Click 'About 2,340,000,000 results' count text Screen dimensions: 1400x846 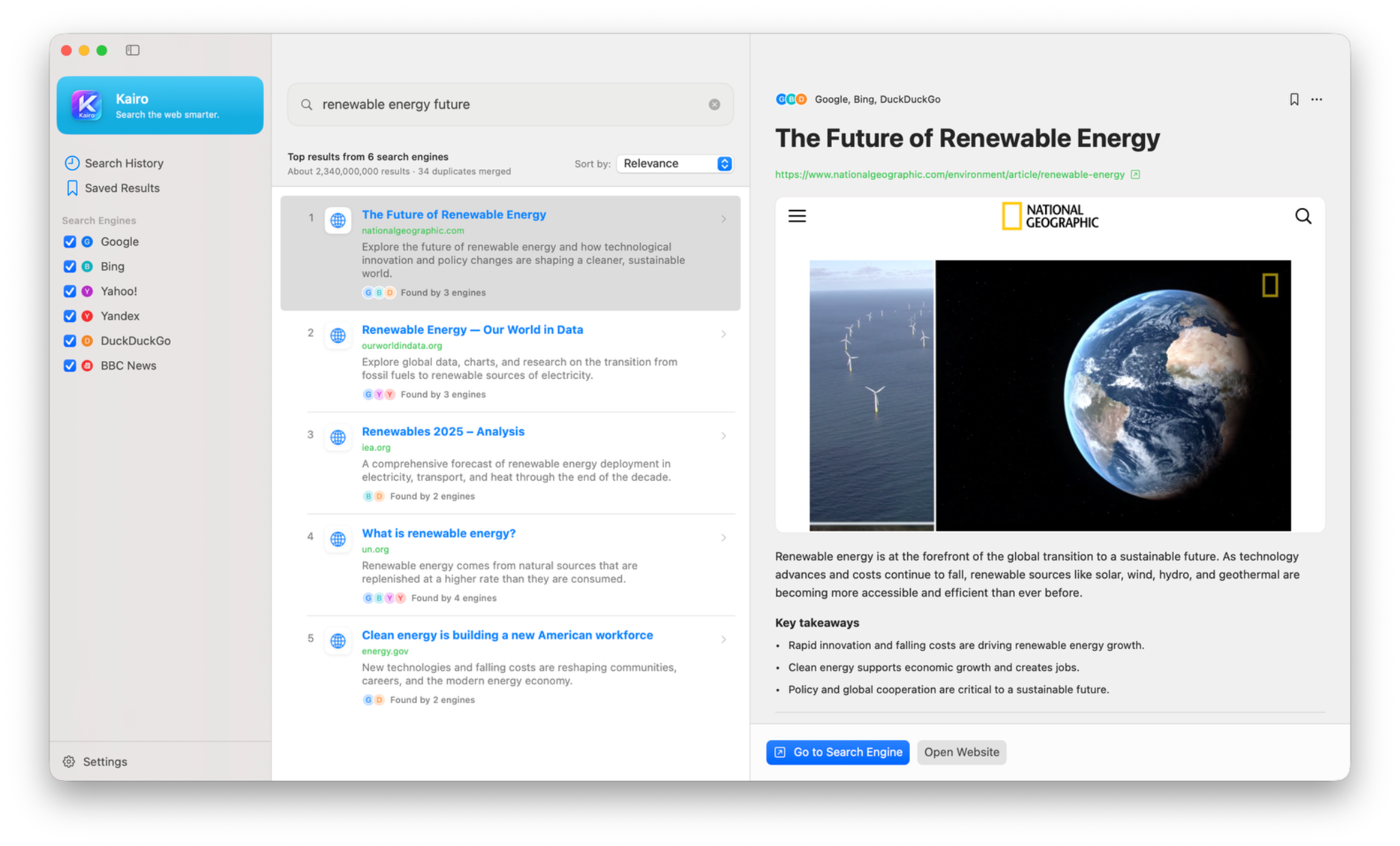[x=349, y=172]
